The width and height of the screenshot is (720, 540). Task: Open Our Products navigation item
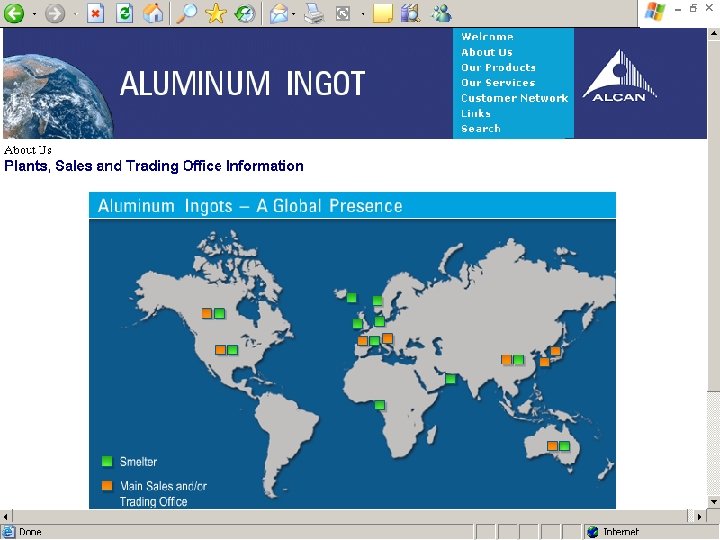(x=498, y=68)
